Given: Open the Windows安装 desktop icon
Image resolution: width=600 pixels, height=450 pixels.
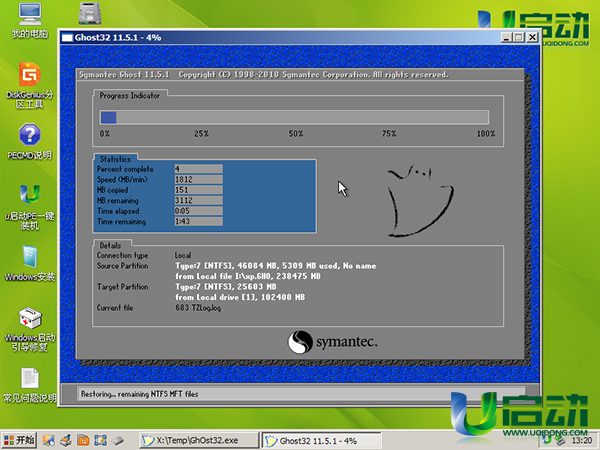Looking at the screenshot, I should click(30, 258).
